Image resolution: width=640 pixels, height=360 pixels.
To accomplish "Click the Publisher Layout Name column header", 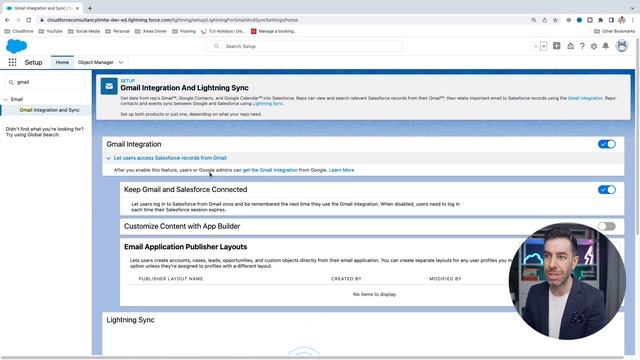I will coord(171,279).
